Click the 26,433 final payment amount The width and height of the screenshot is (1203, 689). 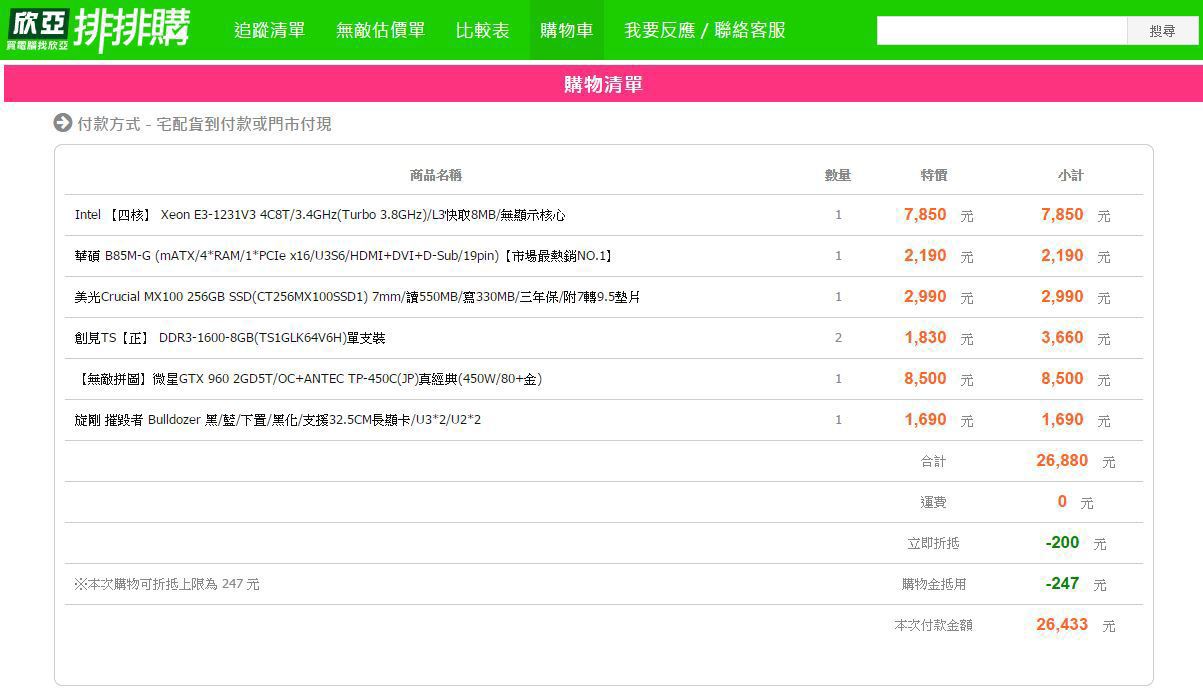click(1062, 624)
